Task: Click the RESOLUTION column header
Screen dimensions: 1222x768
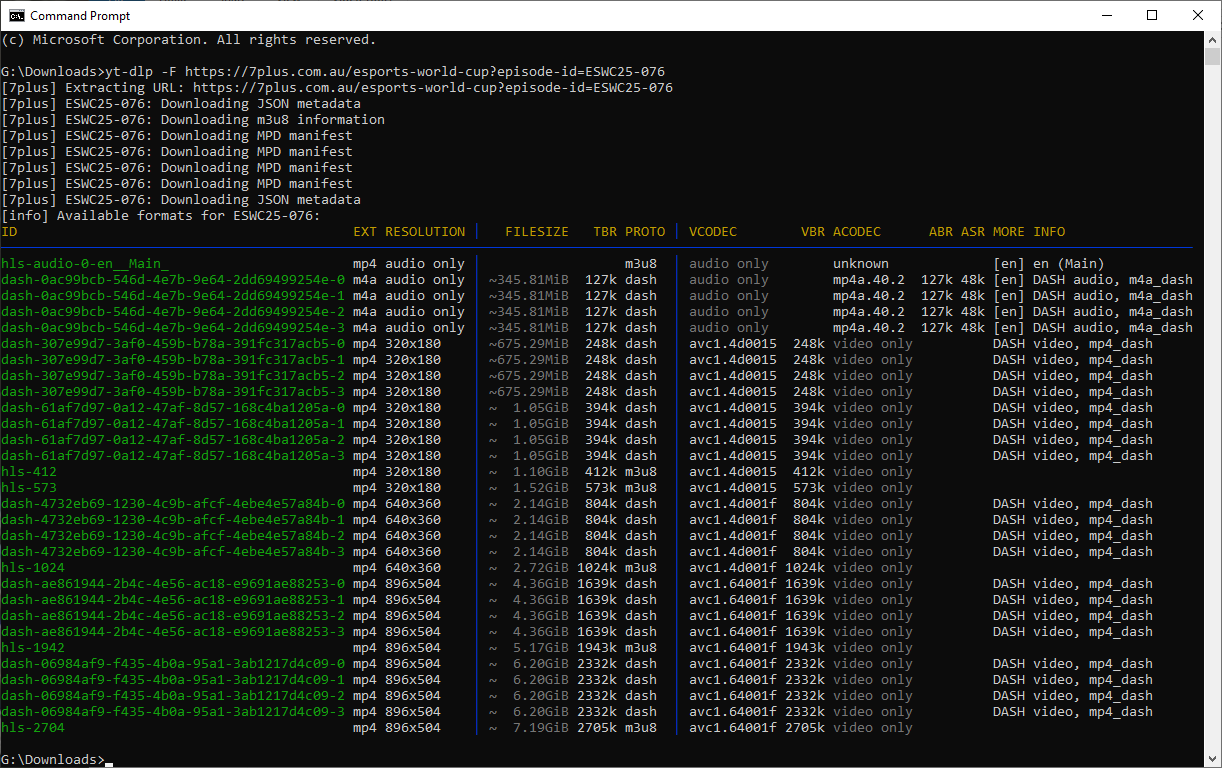Action: (425, 232)
